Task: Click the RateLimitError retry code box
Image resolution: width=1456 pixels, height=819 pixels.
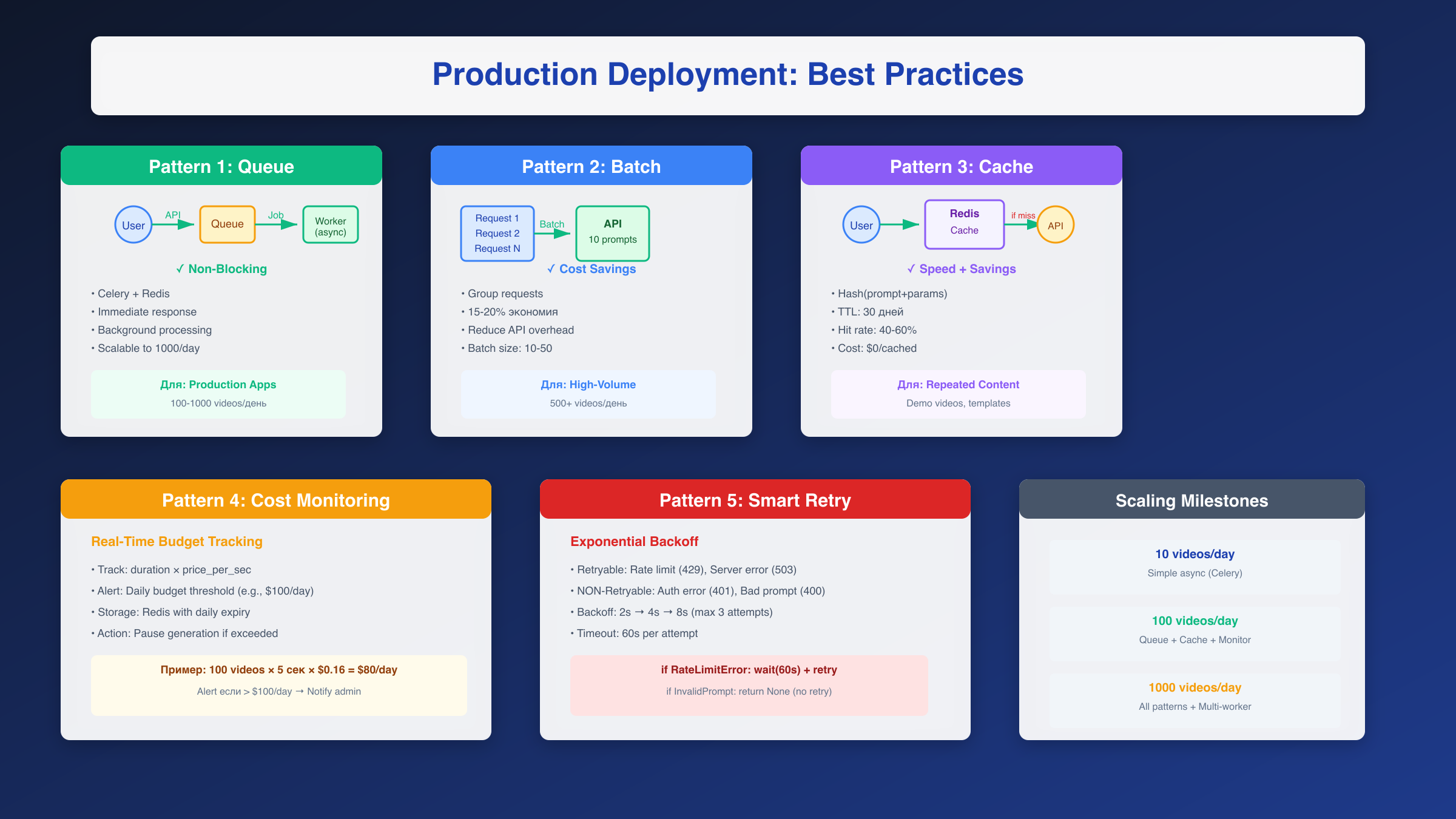Action: (x=749, y=685)
